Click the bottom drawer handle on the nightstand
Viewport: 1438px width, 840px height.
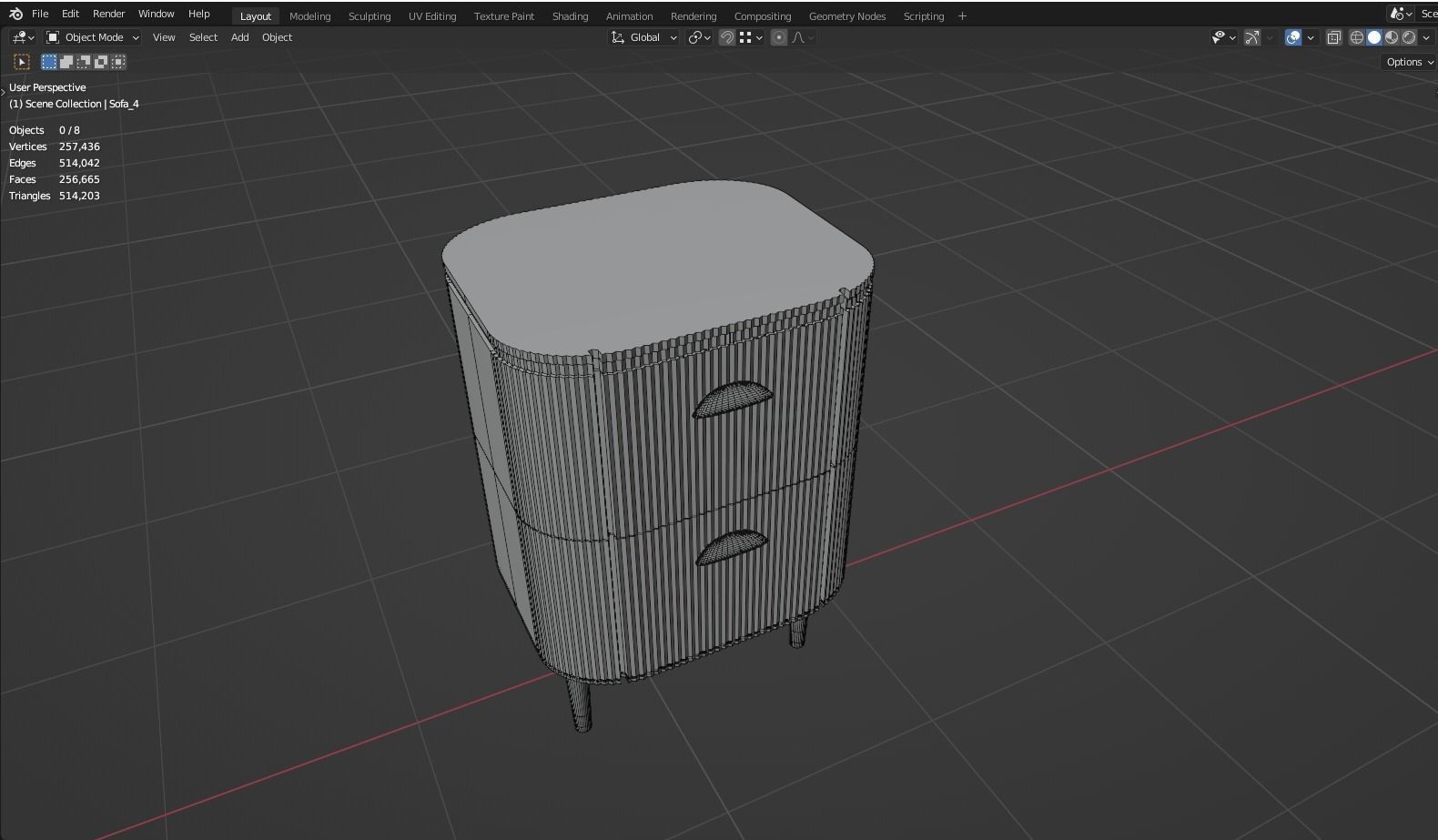click(x=731, y=547)
